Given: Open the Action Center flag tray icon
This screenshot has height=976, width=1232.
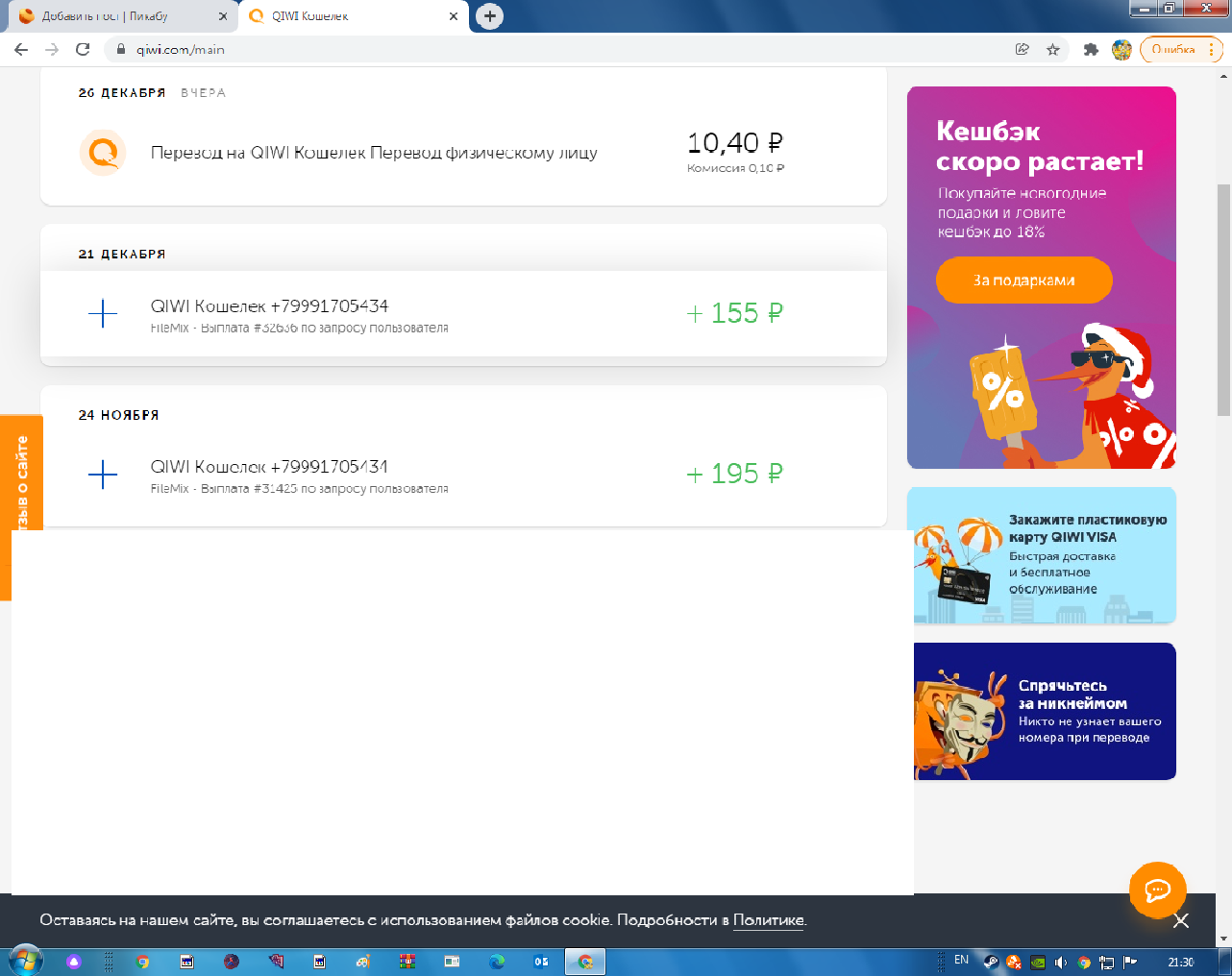Looking at the screenshot, I should pos(1130,962).
